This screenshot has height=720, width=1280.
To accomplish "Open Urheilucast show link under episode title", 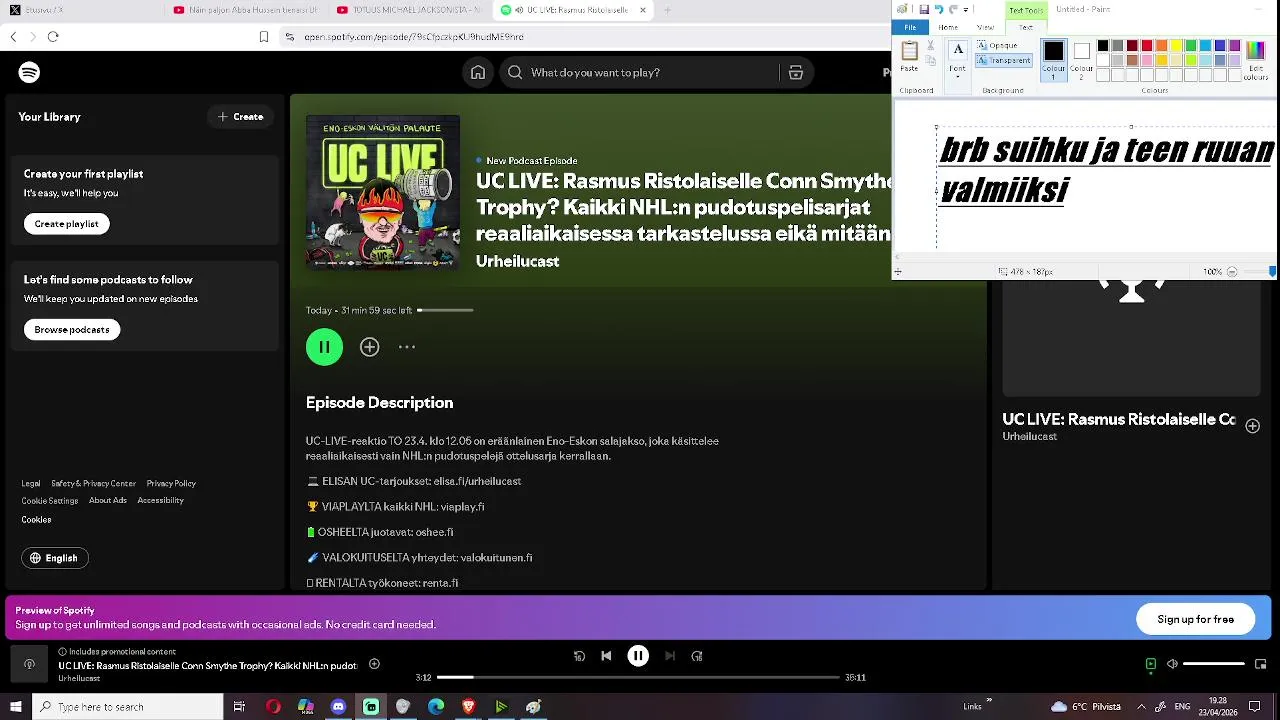I will pos(517,261).
